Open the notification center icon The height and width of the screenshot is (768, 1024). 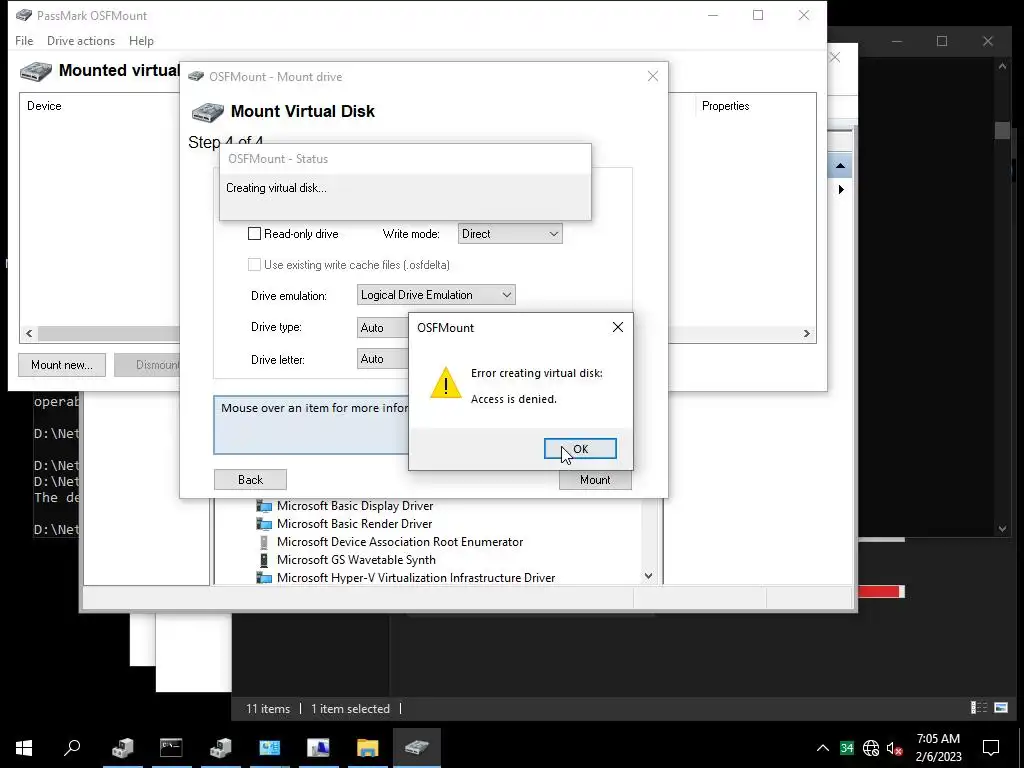click(991, 748)
